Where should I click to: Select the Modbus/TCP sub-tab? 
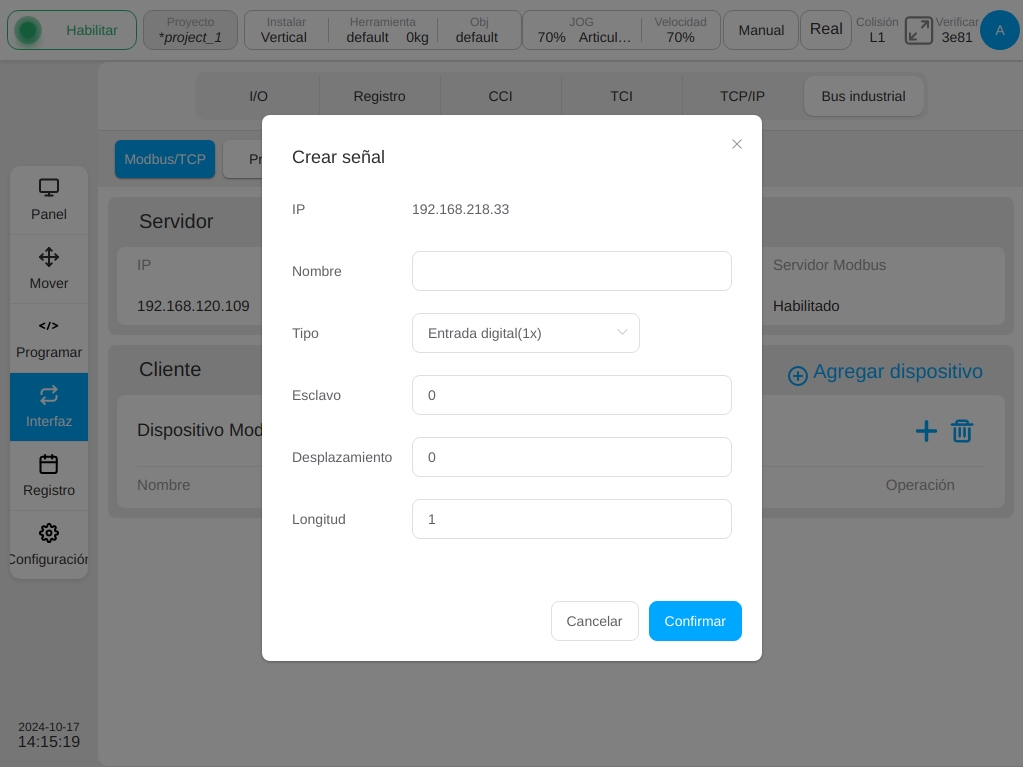(165, 159)
